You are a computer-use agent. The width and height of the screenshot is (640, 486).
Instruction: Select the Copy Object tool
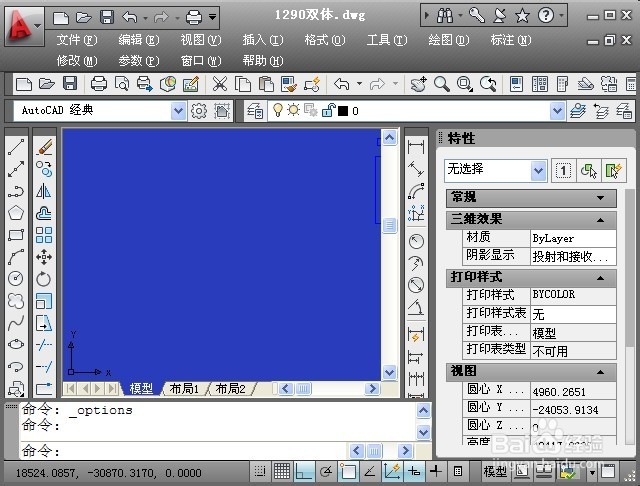coord(44,169)
